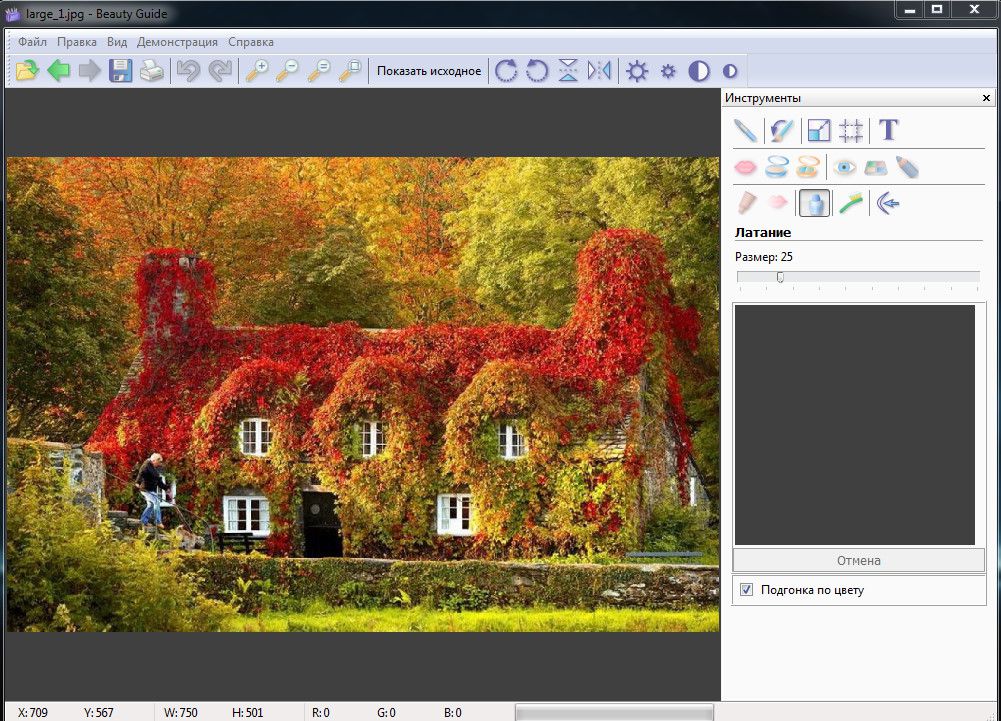The height and width of the screenshot is (721, 1001).
Task: Select the Text tool
Action: point(888,130)
